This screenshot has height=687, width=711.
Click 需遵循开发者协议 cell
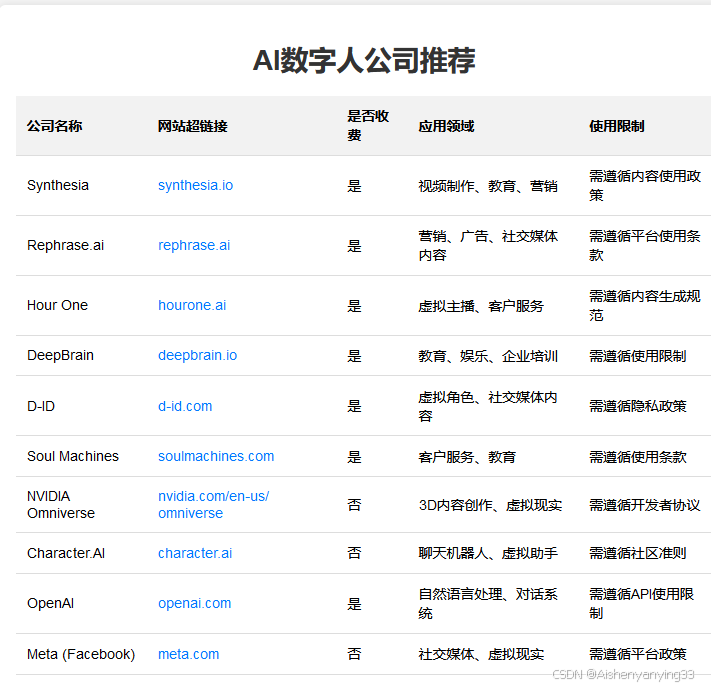tap(645, 505)
